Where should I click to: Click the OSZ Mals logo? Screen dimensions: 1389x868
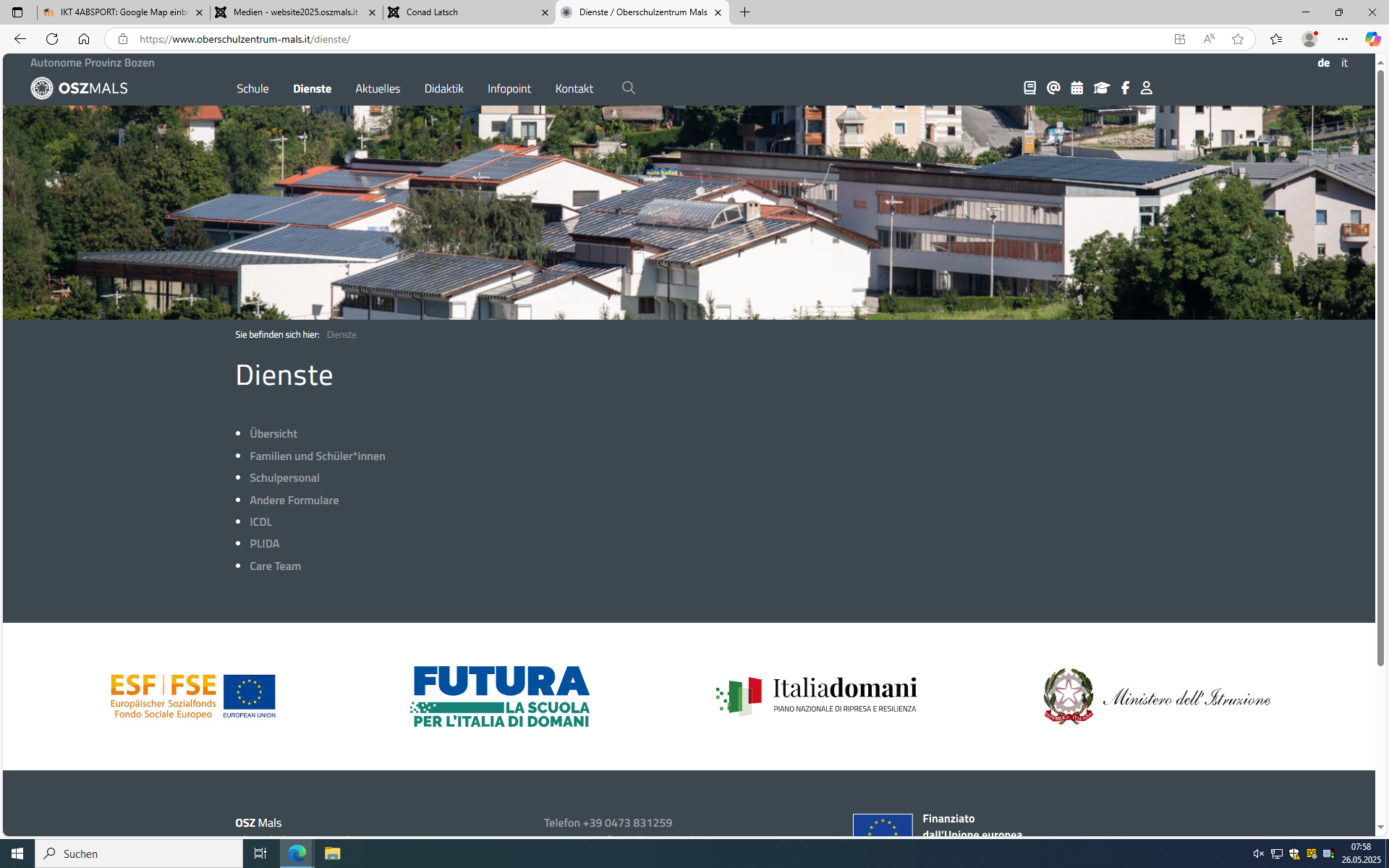[x=79, y=88]
